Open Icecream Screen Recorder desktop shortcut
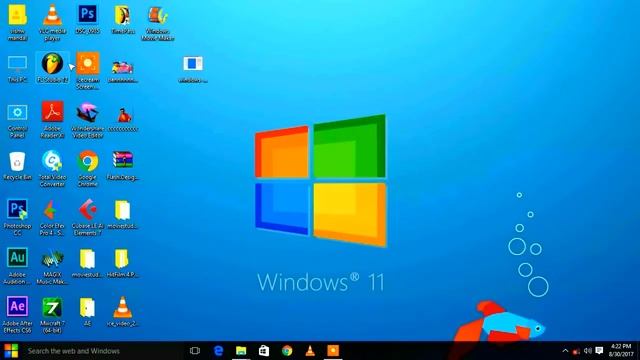The image size is (640, 360). point(88,70)
